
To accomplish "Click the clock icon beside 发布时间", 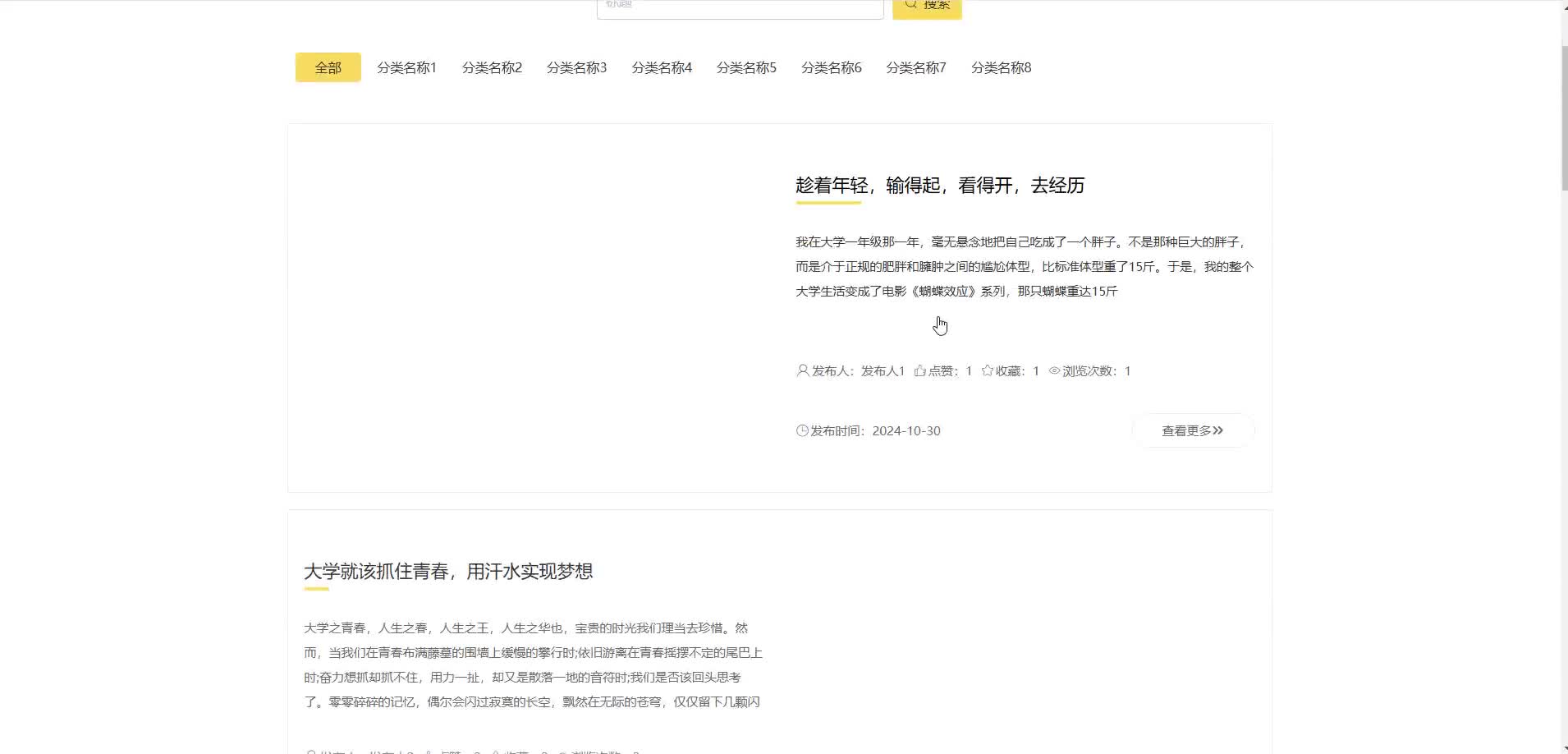I will [x=802, y=430].
